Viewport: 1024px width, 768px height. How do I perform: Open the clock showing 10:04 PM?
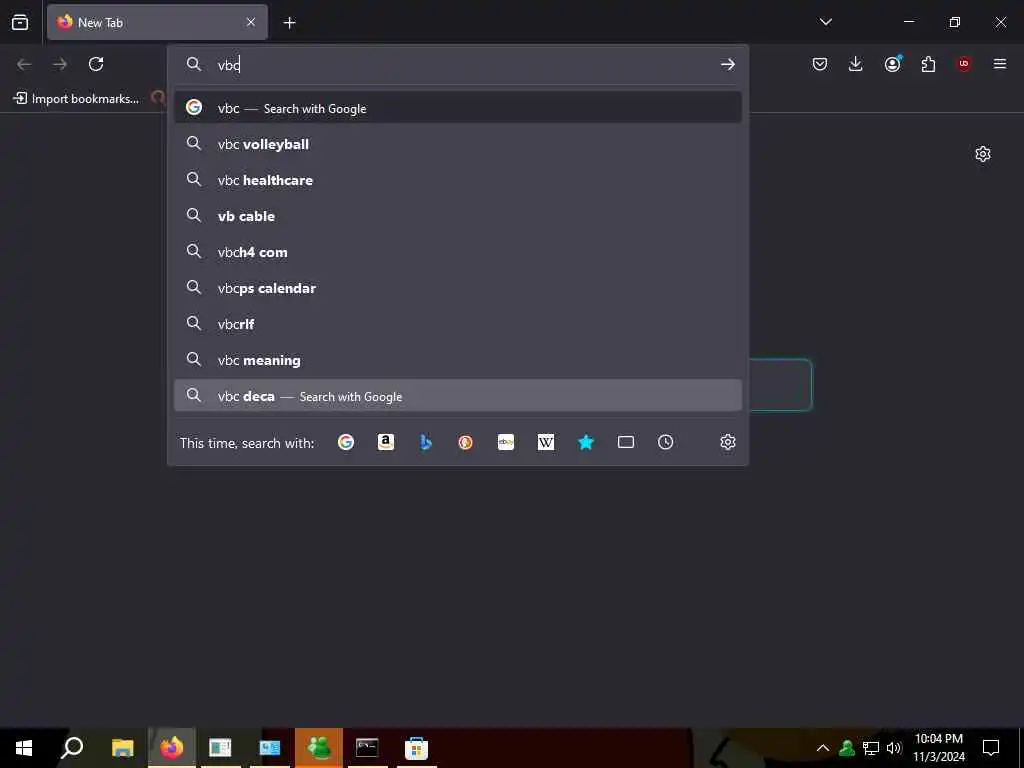click(x=938, y=748)
